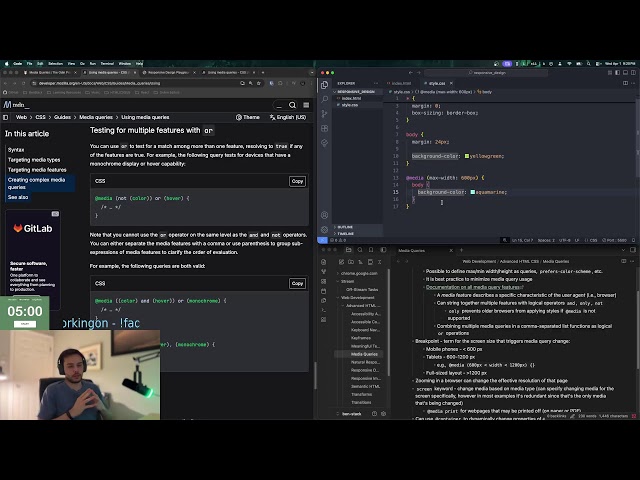Open the Manage gear in VS Code
Image resolution: width=640 pixels, height=480 pixels.
point(324,229)
